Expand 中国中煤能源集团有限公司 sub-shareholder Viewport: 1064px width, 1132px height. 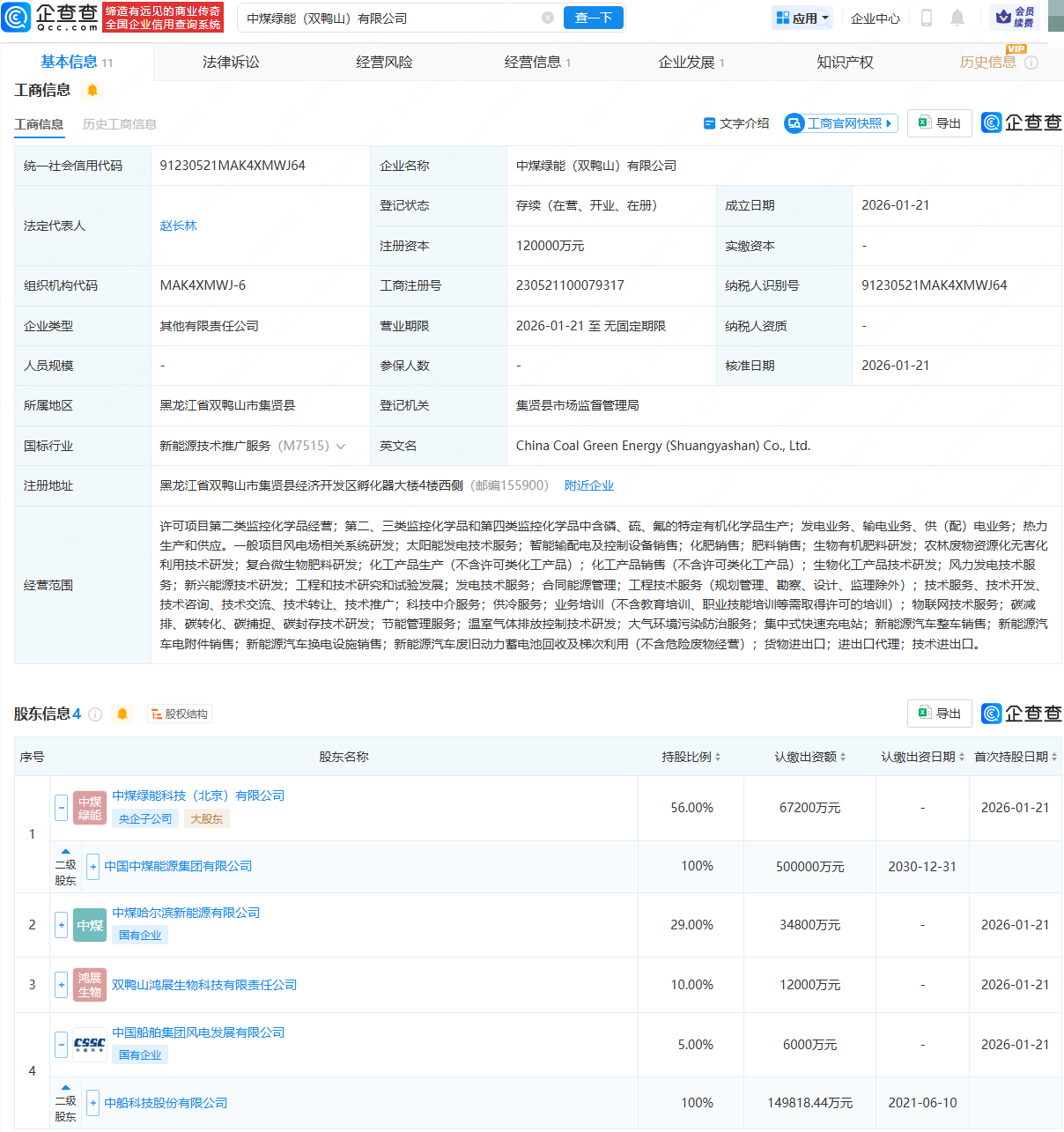93,867
